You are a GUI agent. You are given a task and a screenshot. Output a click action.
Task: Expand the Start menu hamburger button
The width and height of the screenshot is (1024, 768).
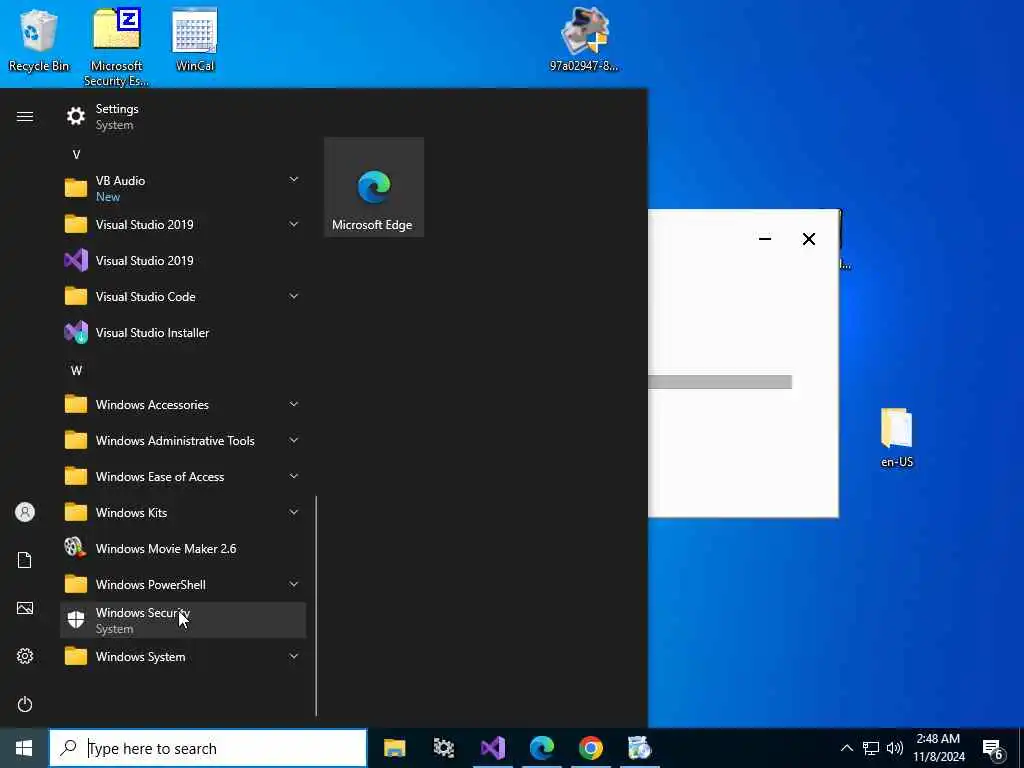coord(25,116)
